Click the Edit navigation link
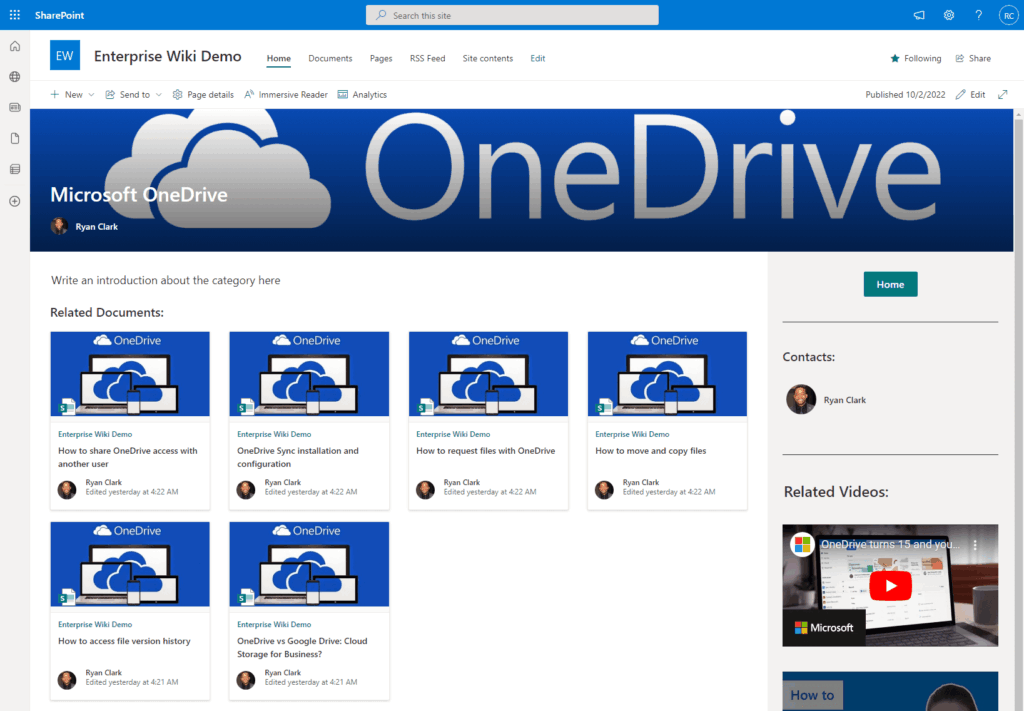Screen dimensions: 1024x711 [x=537, y=58]
